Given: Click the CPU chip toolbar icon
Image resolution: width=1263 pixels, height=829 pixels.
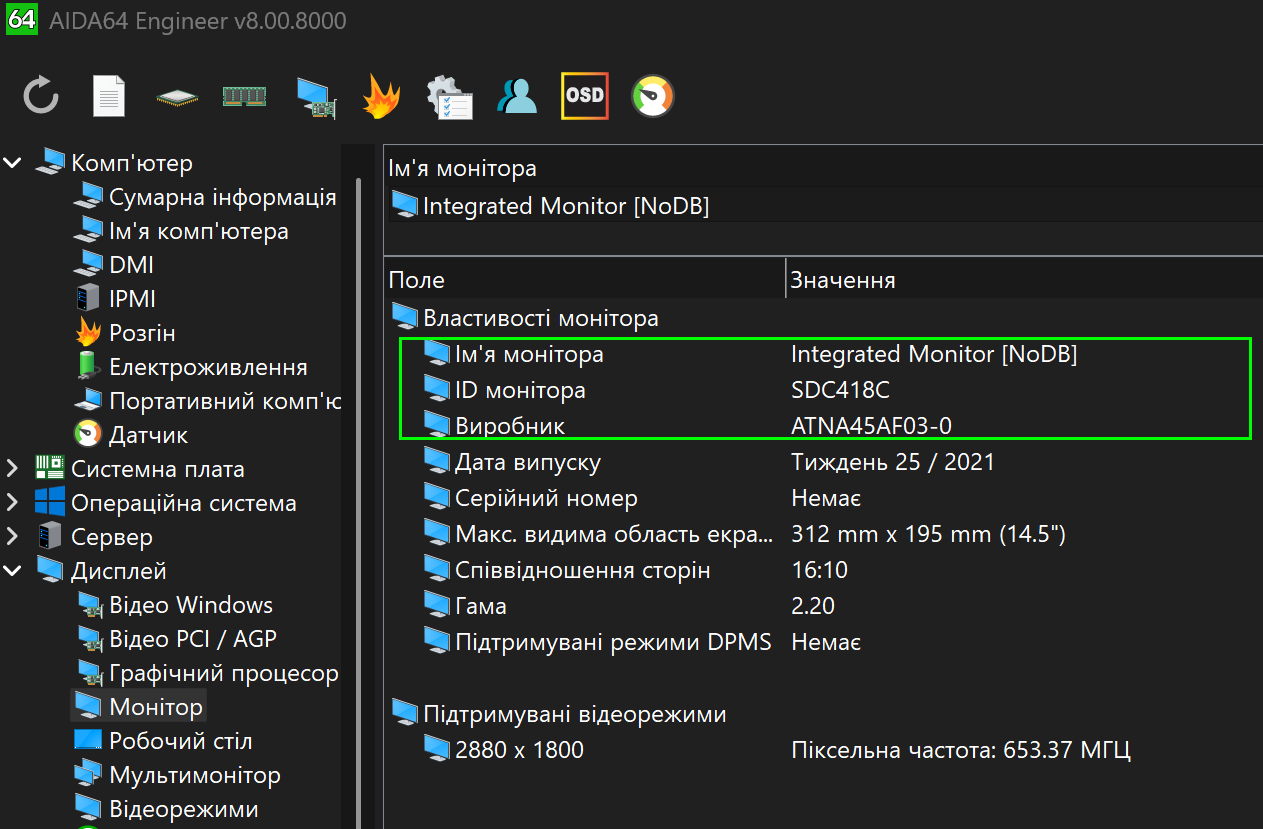Looking at the screenshot, I should (176, 97).
